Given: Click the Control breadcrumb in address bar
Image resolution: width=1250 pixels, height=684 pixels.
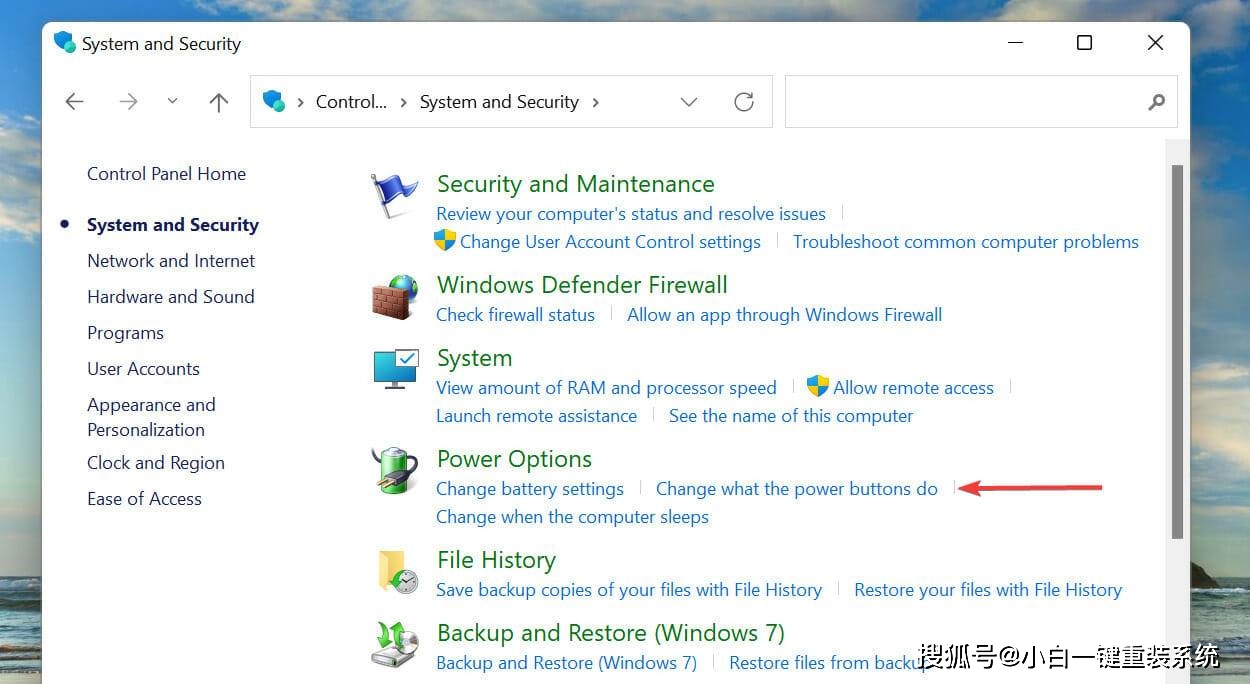Looking at the screenshot, I should [351, 102].
